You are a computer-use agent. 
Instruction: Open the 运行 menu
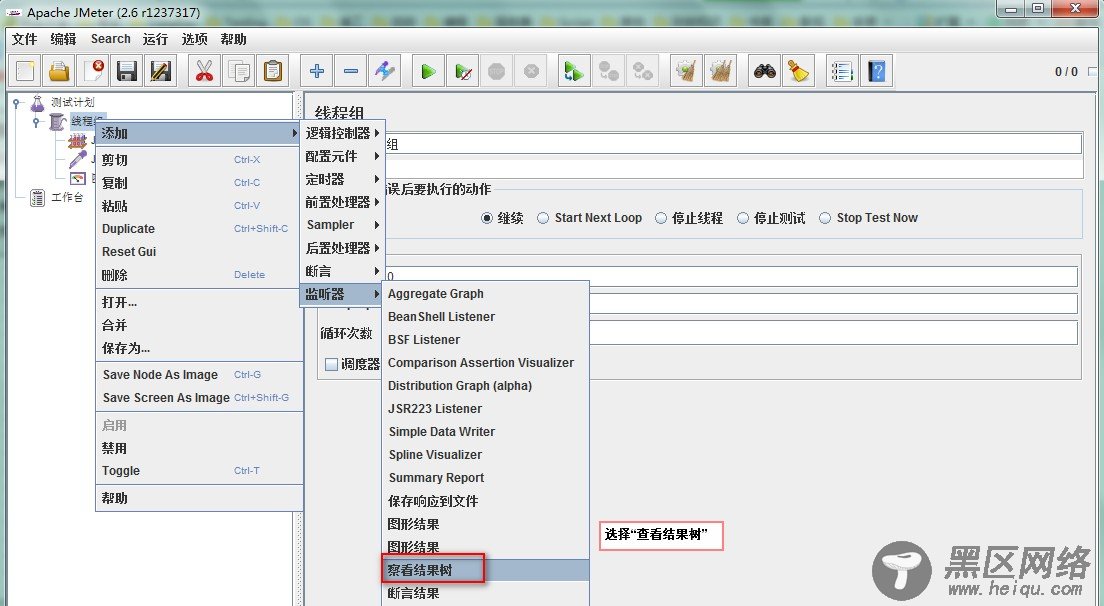pos(155,39)
